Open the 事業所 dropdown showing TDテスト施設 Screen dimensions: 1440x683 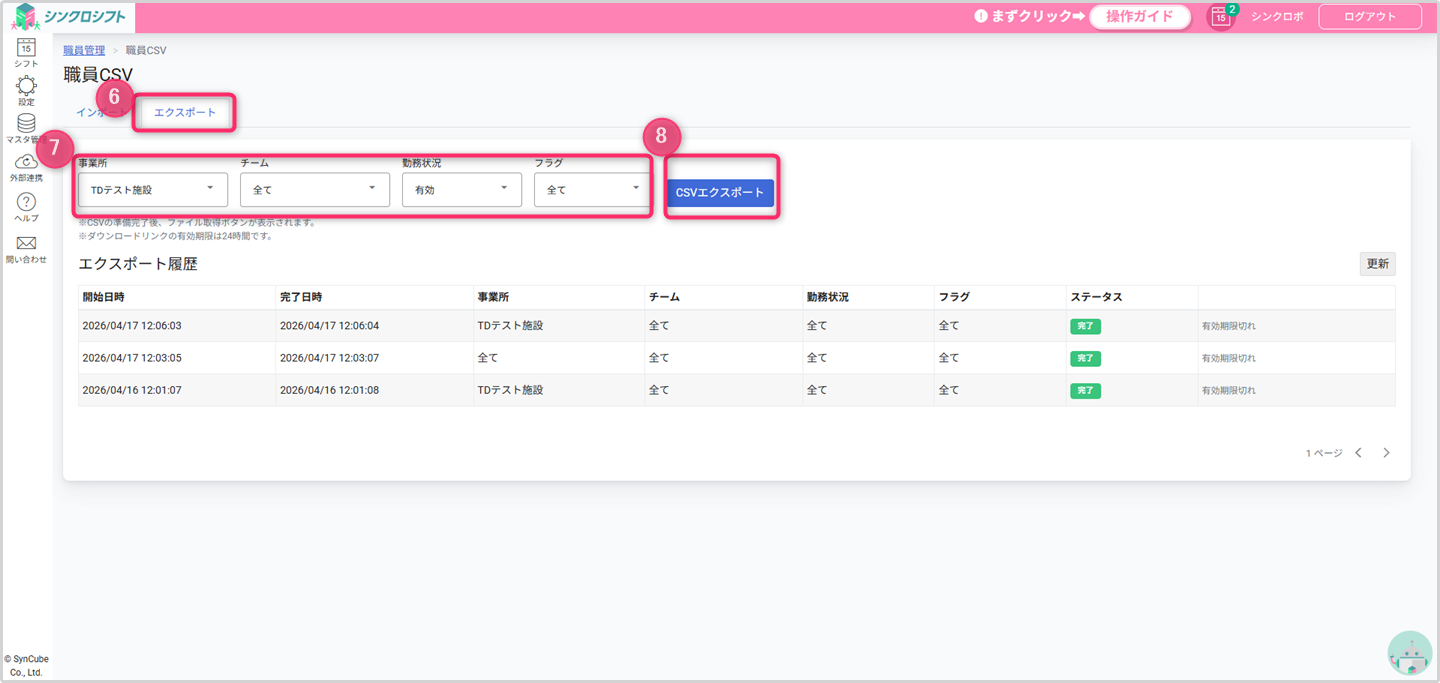coord(153,189)
